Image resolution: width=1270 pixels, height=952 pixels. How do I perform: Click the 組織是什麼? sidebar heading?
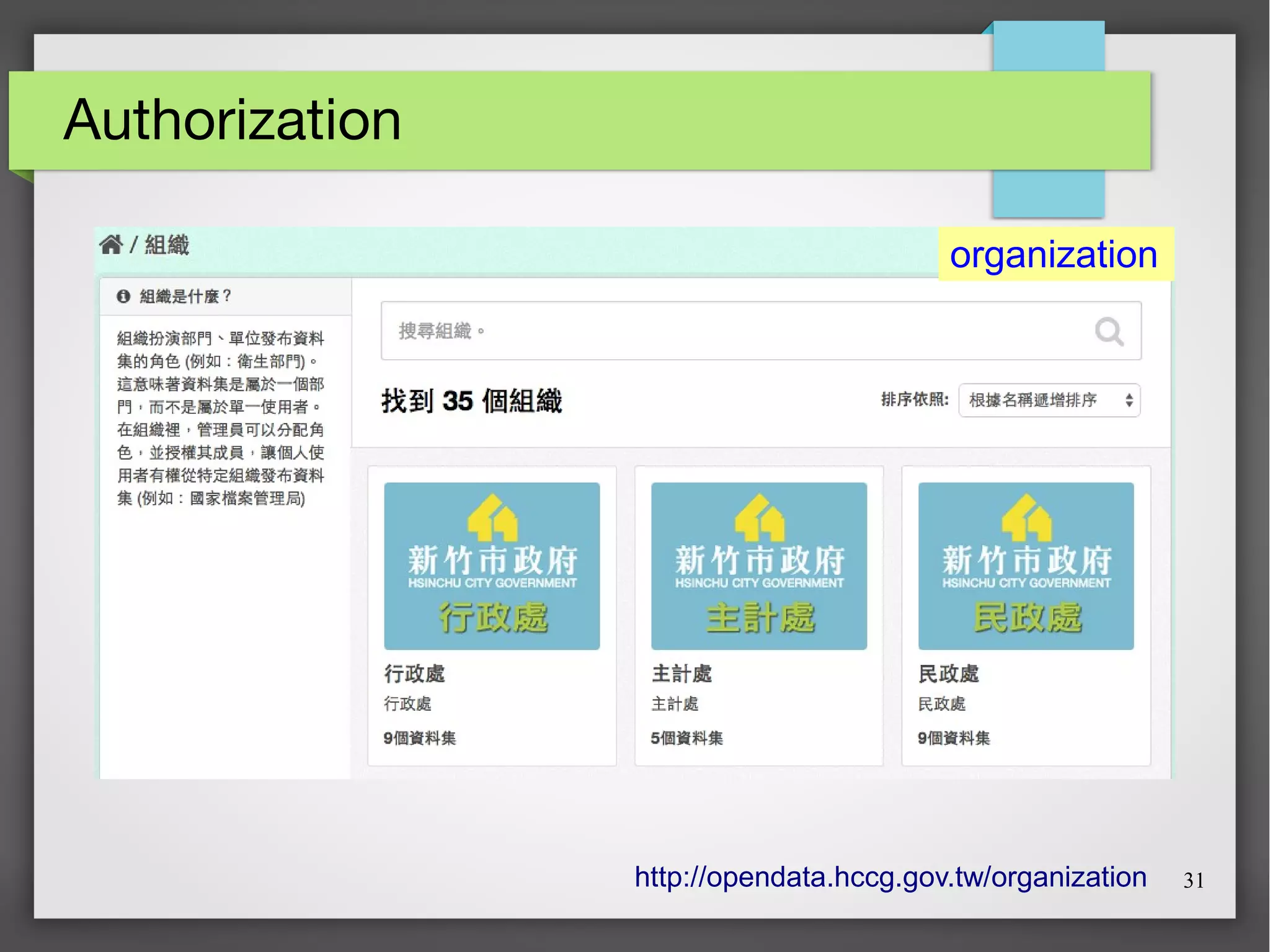[185, 296]
